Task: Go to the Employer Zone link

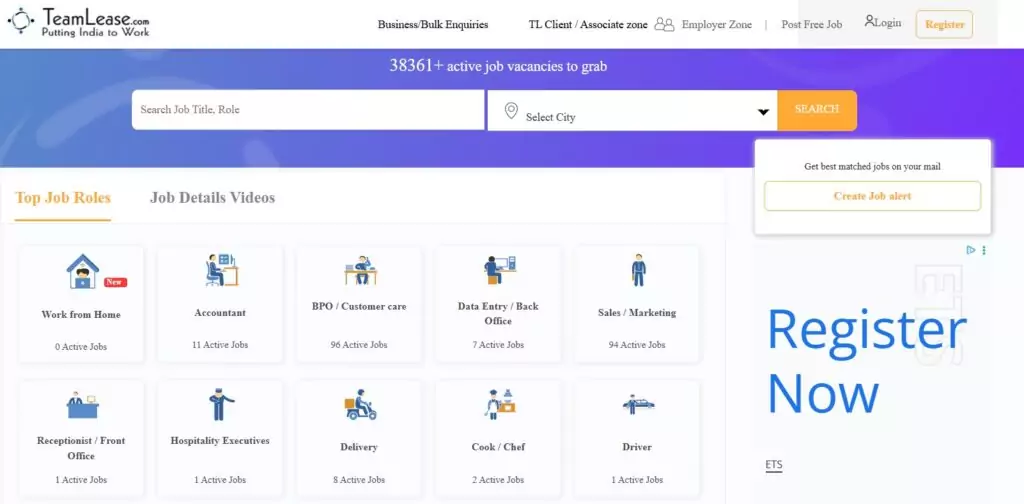Action: pyautogui.click(x=716, y=25)
